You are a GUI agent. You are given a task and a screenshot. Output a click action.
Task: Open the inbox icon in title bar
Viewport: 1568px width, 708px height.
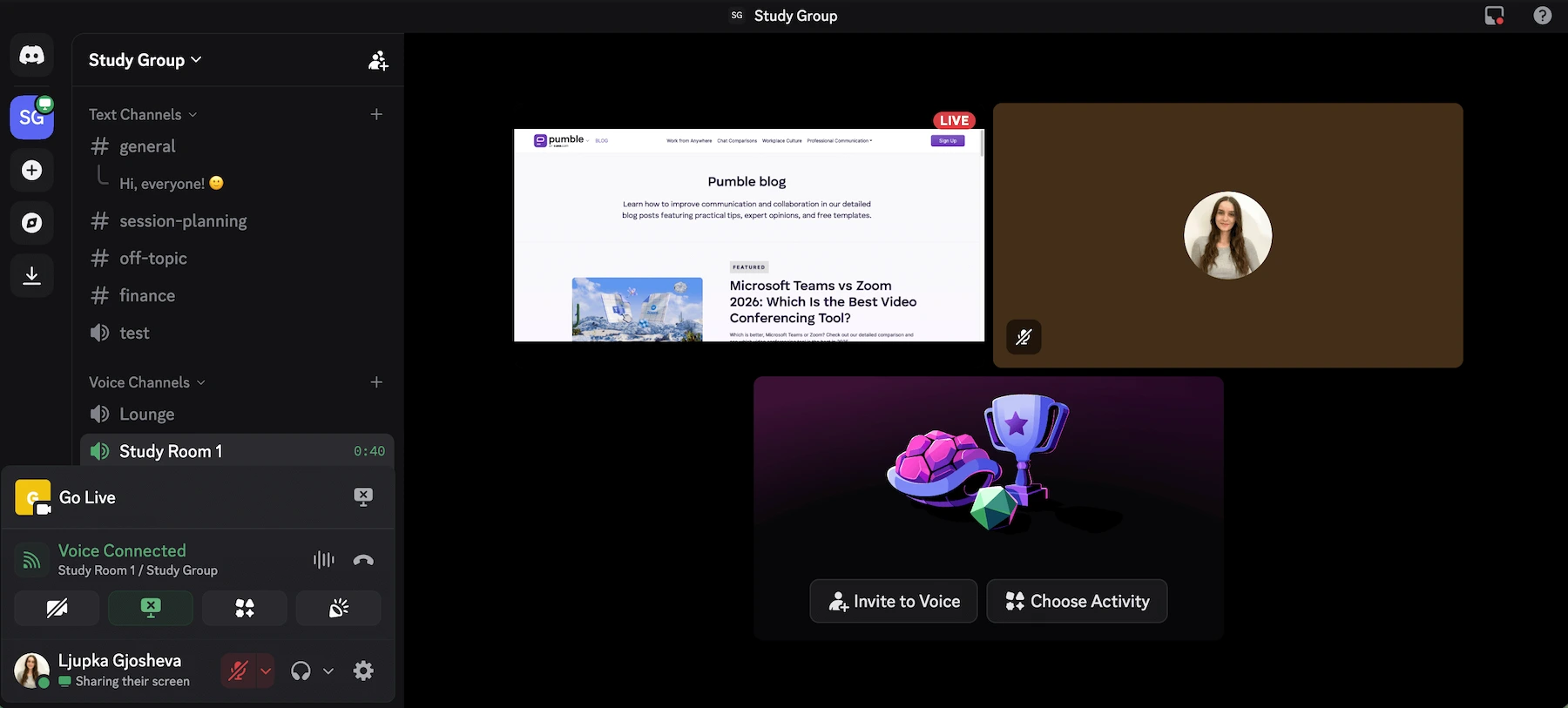point(1494,16)
